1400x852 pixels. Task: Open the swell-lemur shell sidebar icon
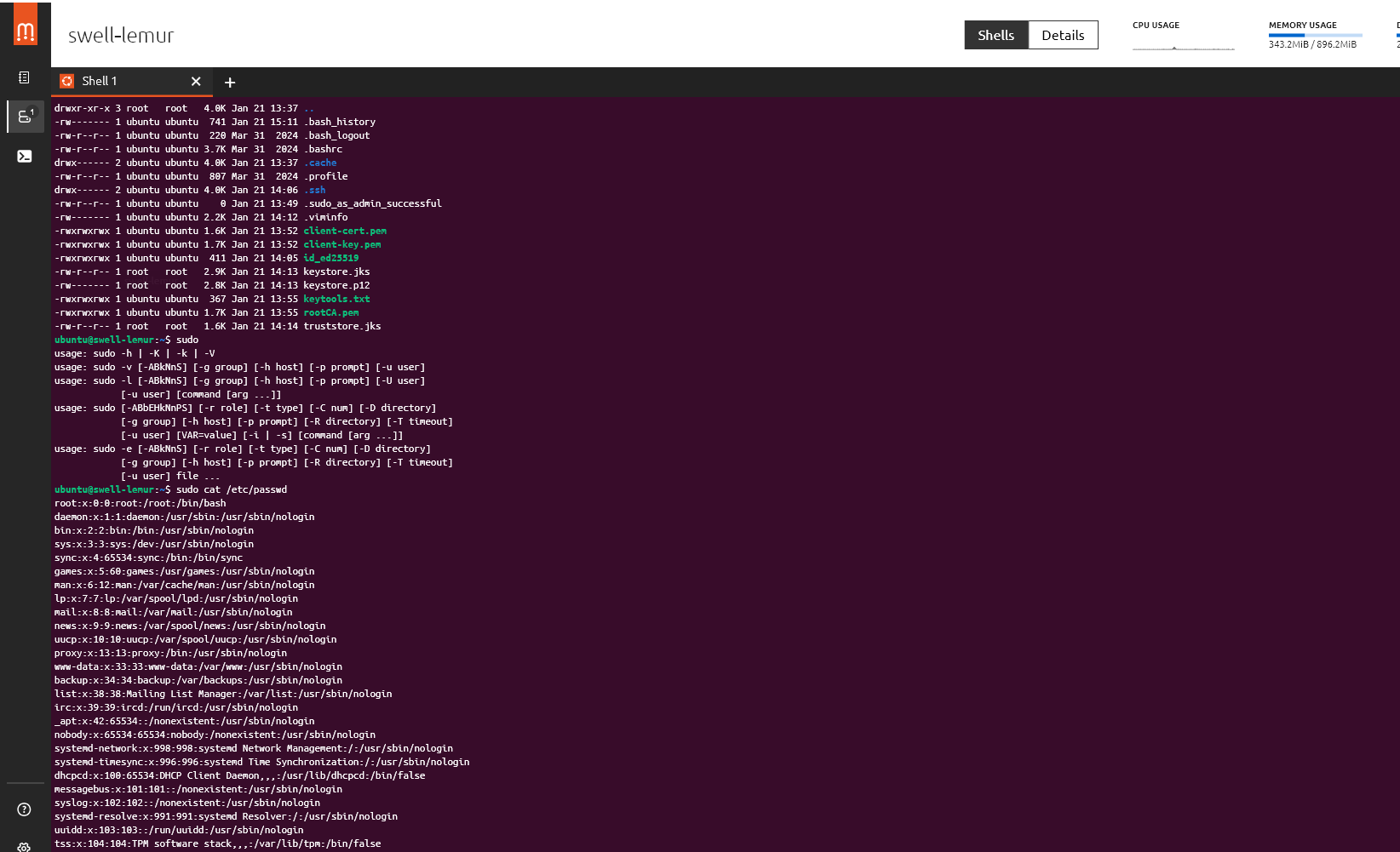click(x=25, y=156)
